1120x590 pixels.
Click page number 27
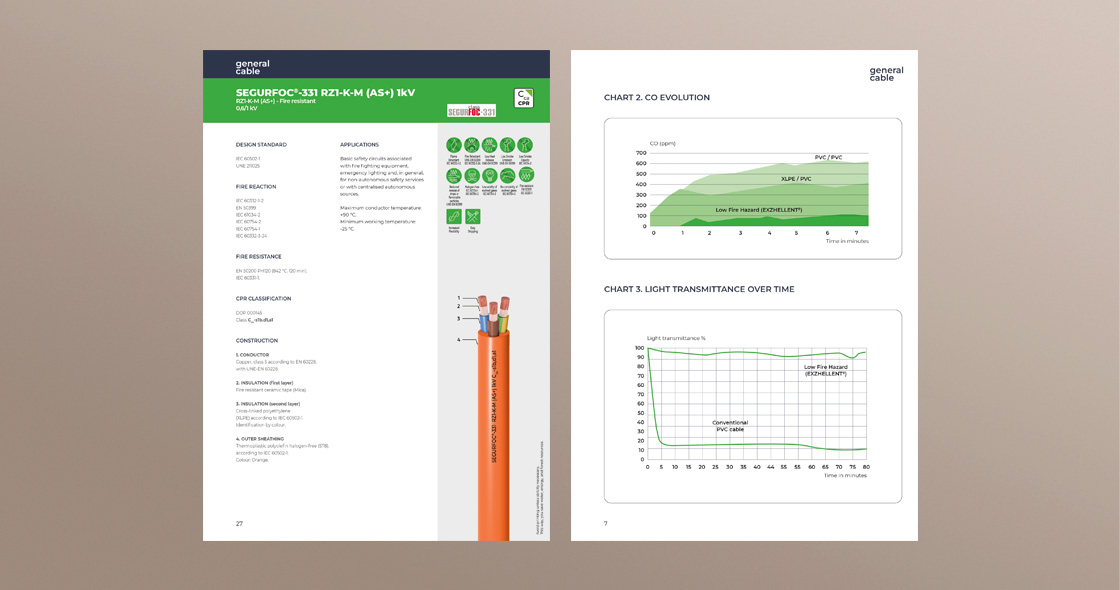tap(239, 524)
